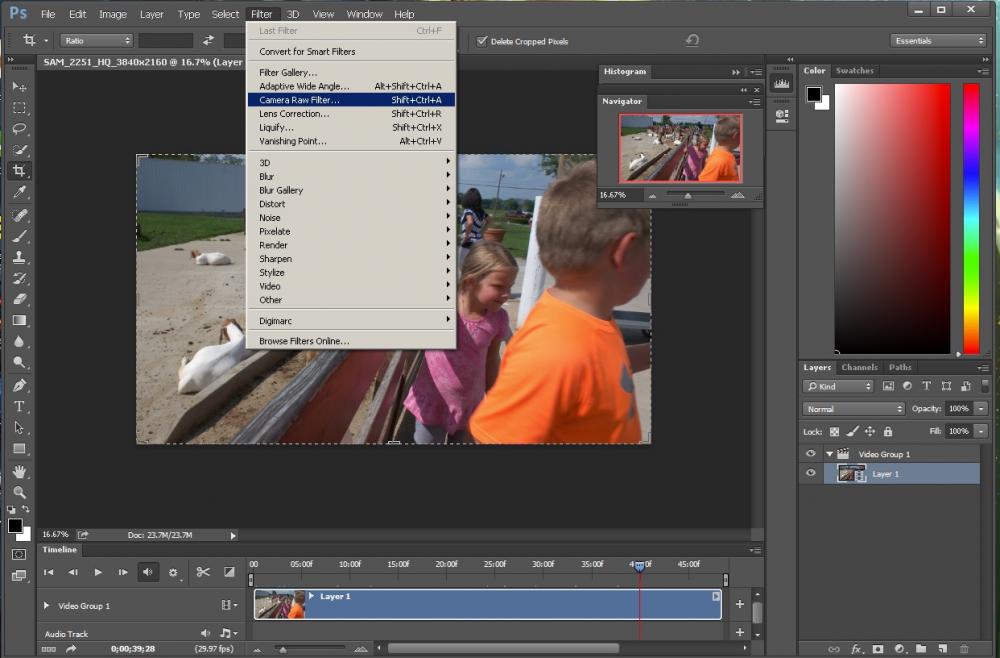
Task: Select the Horizontal Type tool
Action: point(19,406)
